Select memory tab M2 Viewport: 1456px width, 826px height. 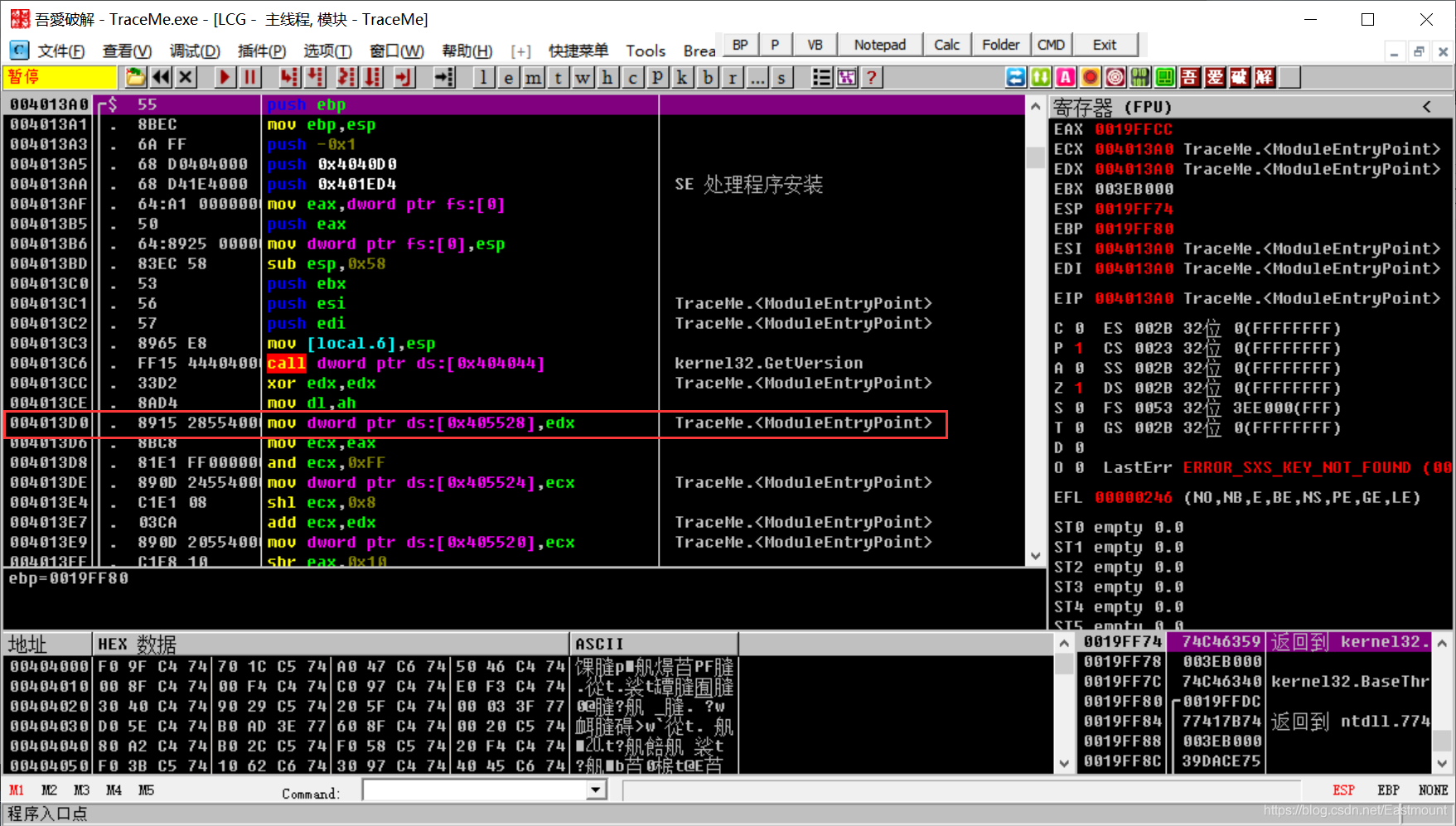pos(49,790)
